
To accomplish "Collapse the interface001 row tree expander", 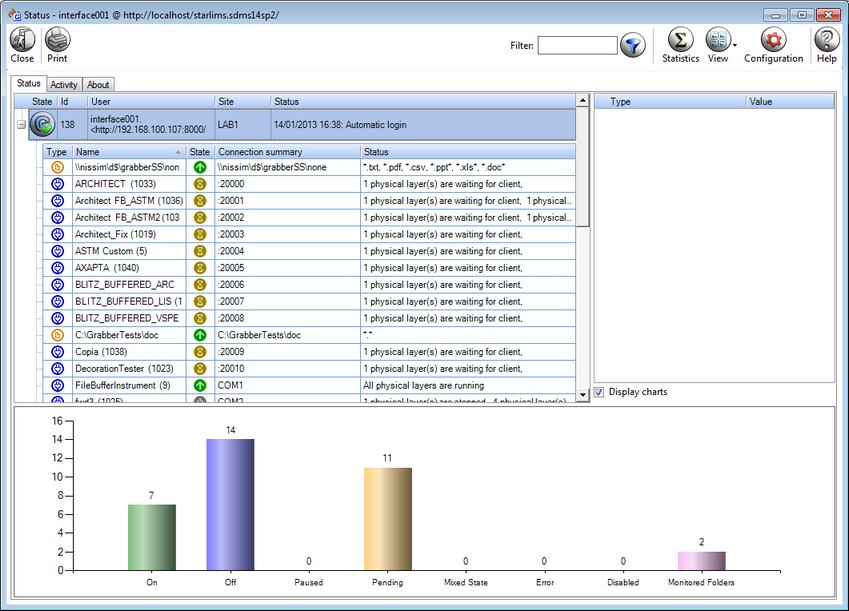I will 21,125.
